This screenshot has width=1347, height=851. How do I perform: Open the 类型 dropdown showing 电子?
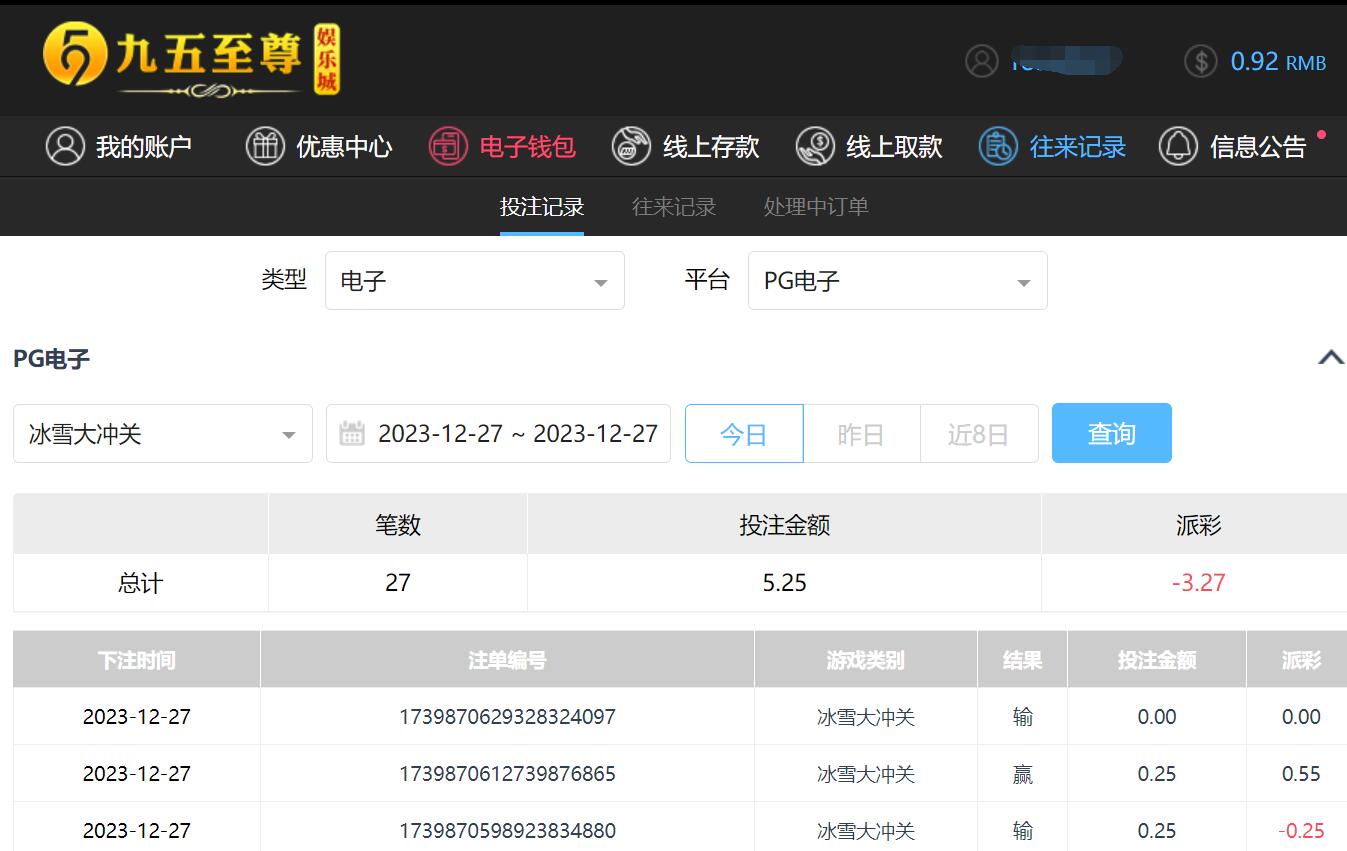pyautogui.click(x=474, y=281)
